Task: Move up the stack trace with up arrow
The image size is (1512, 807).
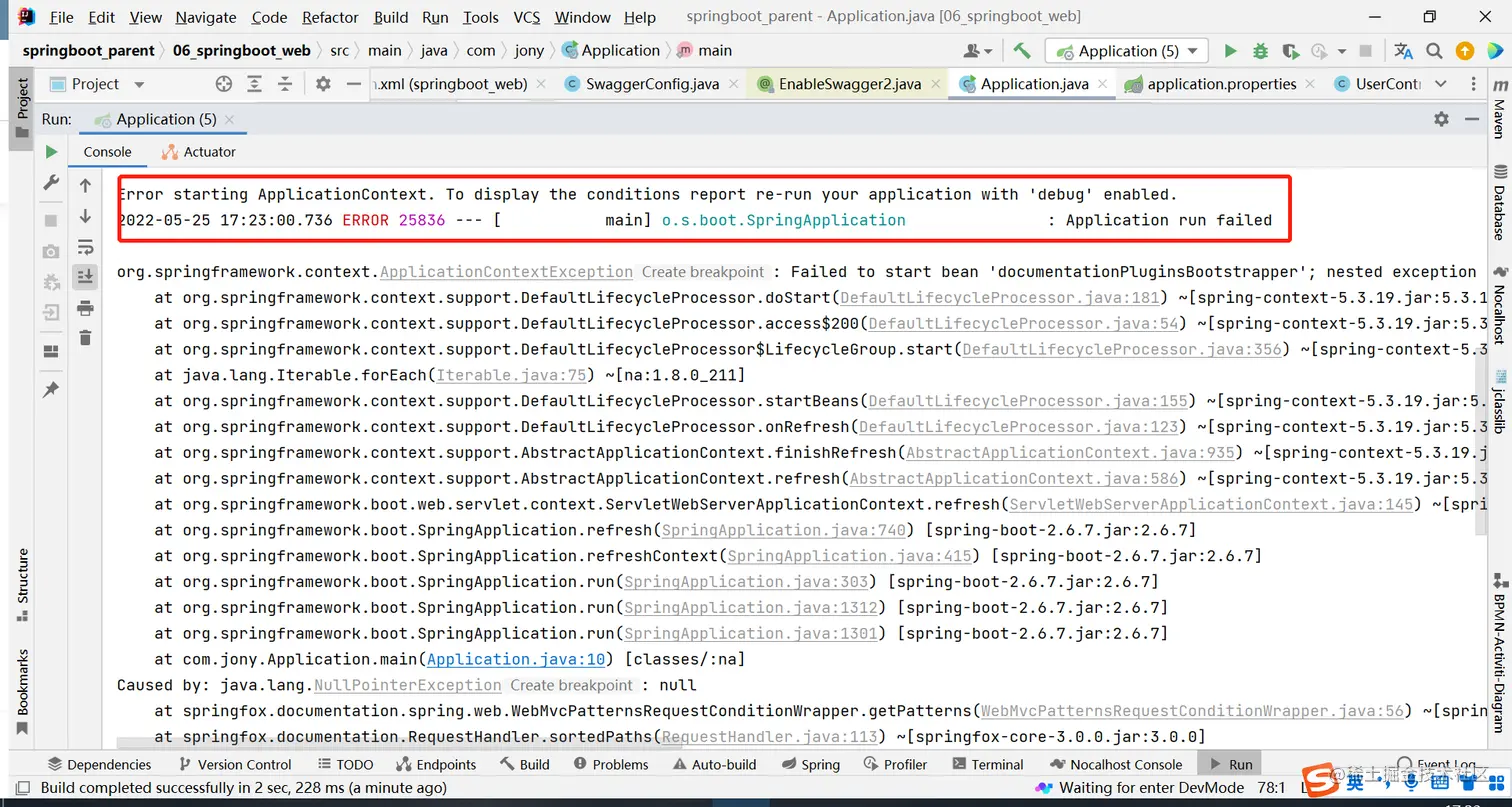Action: (x=85, y=185)
